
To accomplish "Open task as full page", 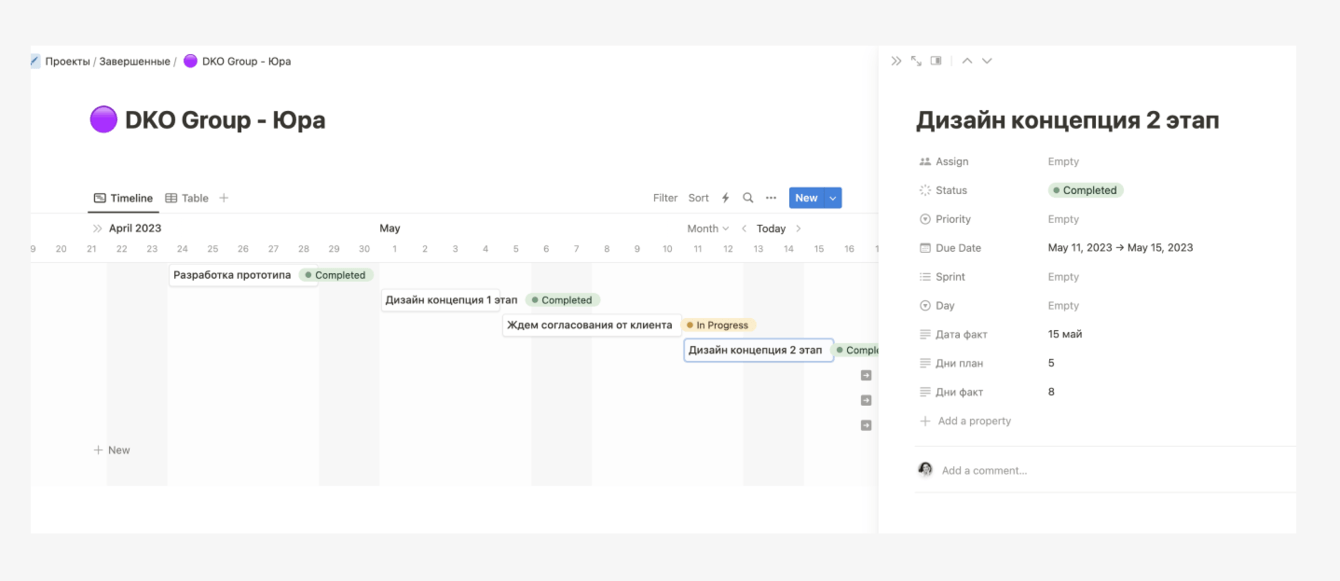I will click(x=916, y=61).
